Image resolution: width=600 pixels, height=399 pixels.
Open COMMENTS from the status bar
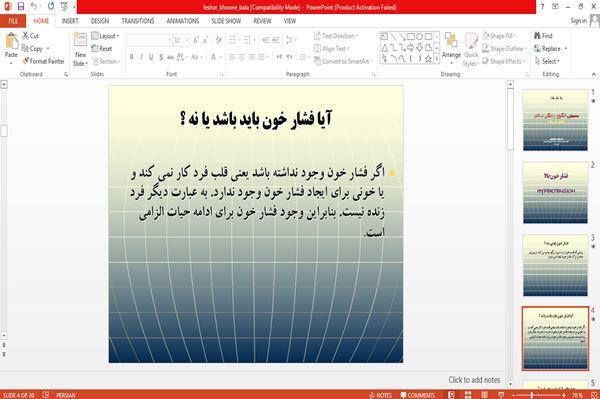pos(417,395)
